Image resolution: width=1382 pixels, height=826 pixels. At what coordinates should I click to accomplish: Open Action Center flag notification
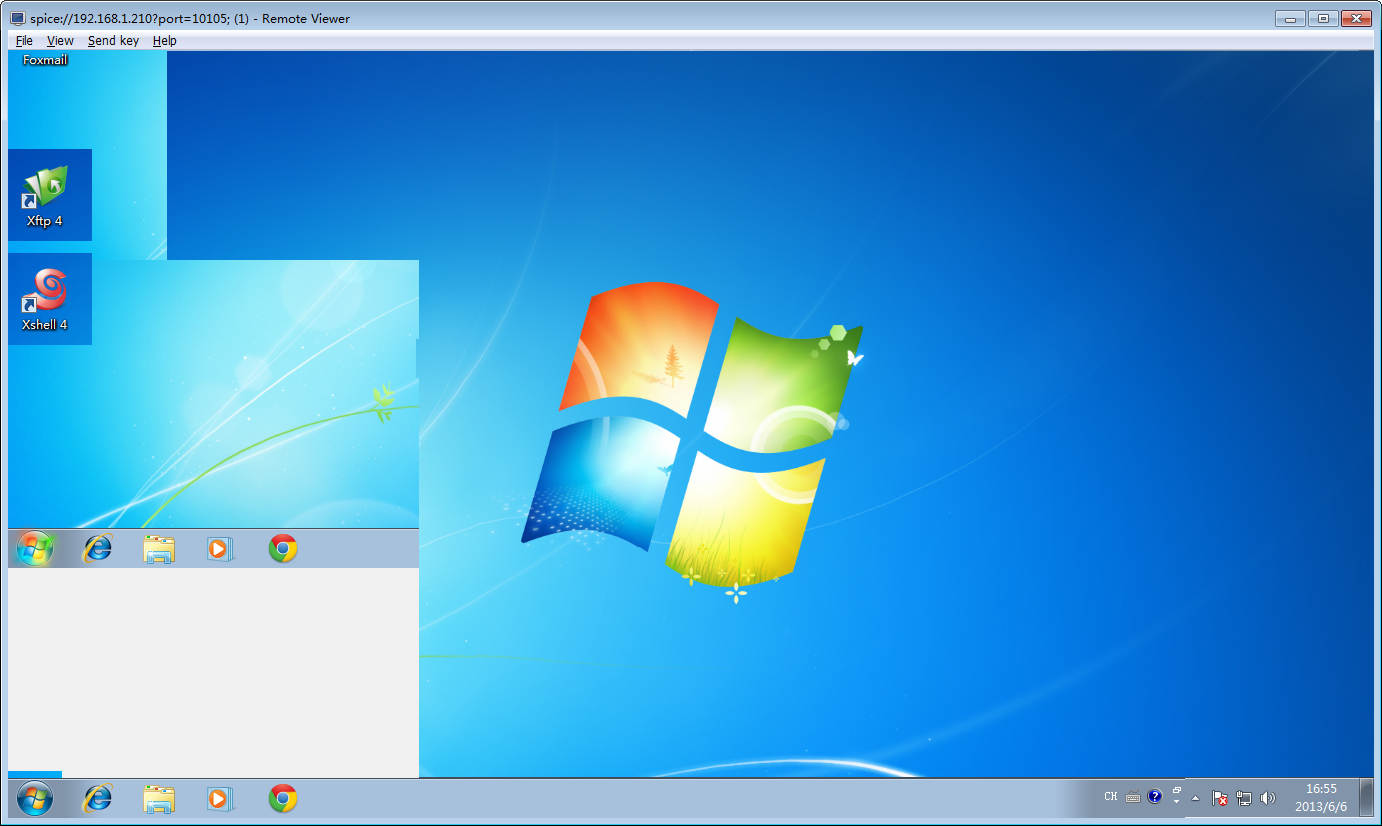[x=1220, y=798]
